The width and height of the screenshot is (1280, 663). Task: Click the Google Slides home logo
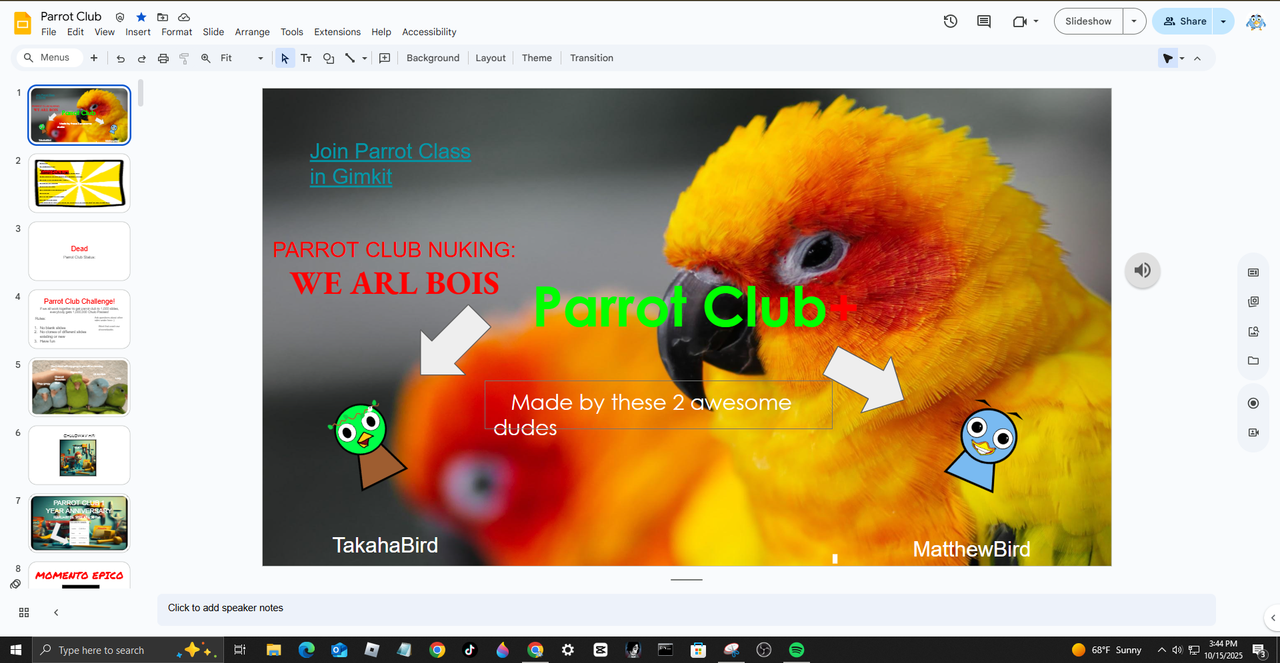click(x=22, y=22)
